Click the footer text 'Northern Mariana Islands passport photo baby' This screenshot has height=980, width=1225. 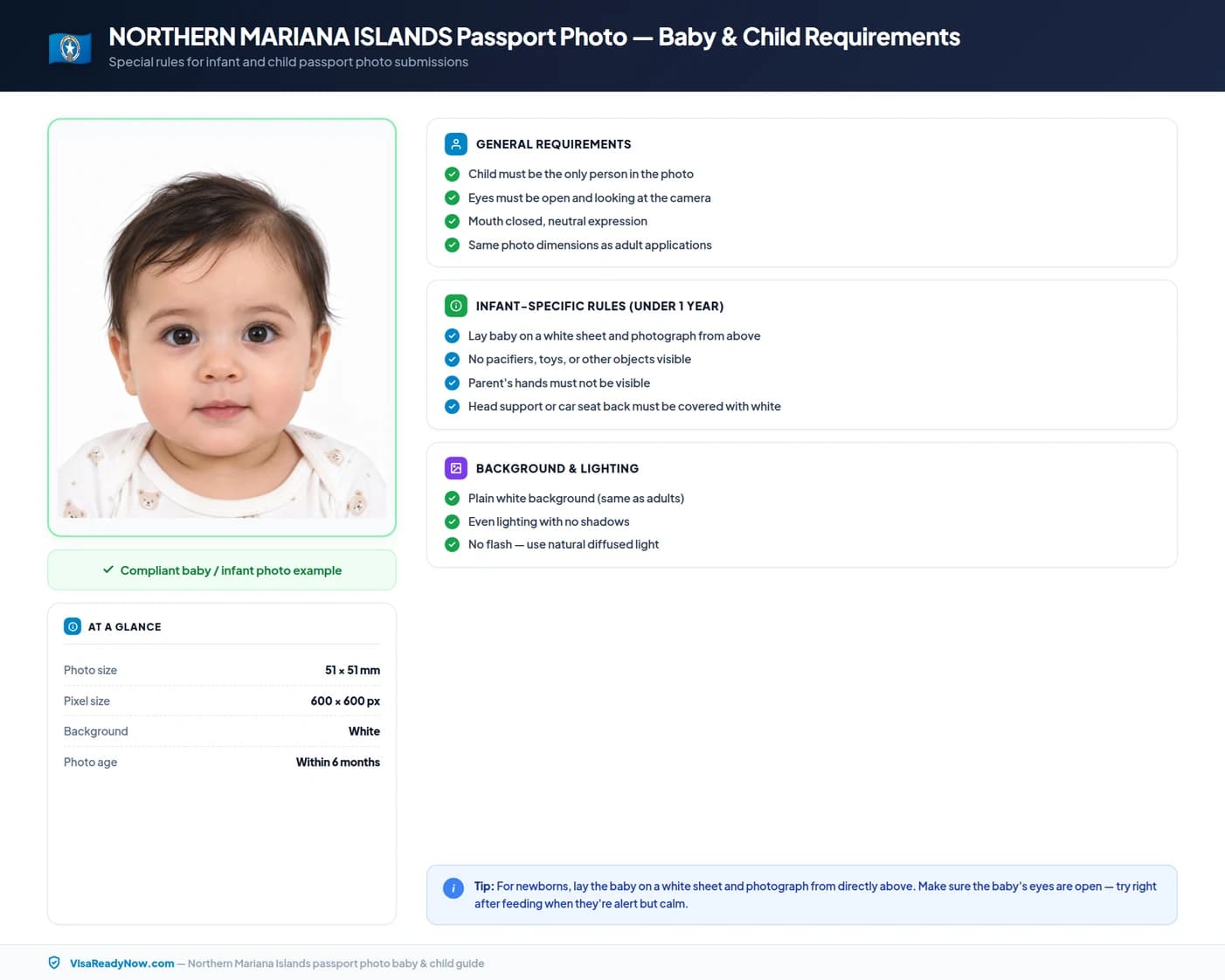point(336,963)
